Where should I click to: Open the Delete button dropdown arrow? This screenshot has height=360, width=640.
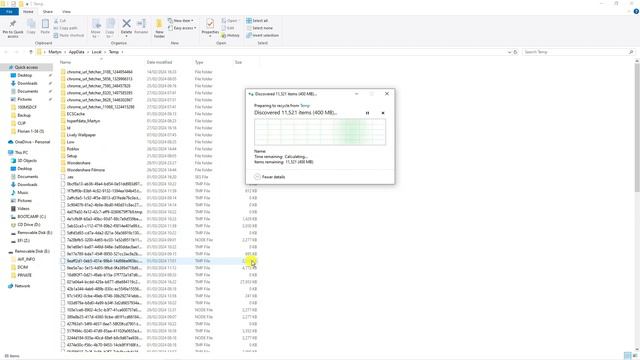coord(127,36)
